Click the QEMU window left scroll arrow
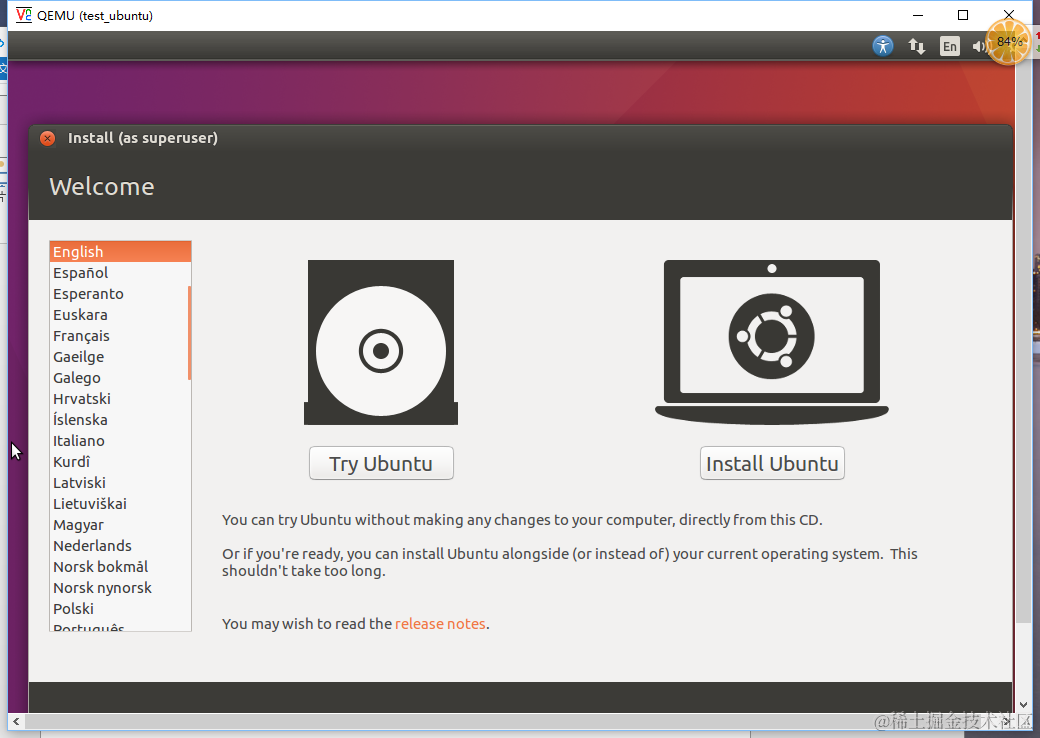This screenshot has height=738, width=1040. [x=16, y=721]
